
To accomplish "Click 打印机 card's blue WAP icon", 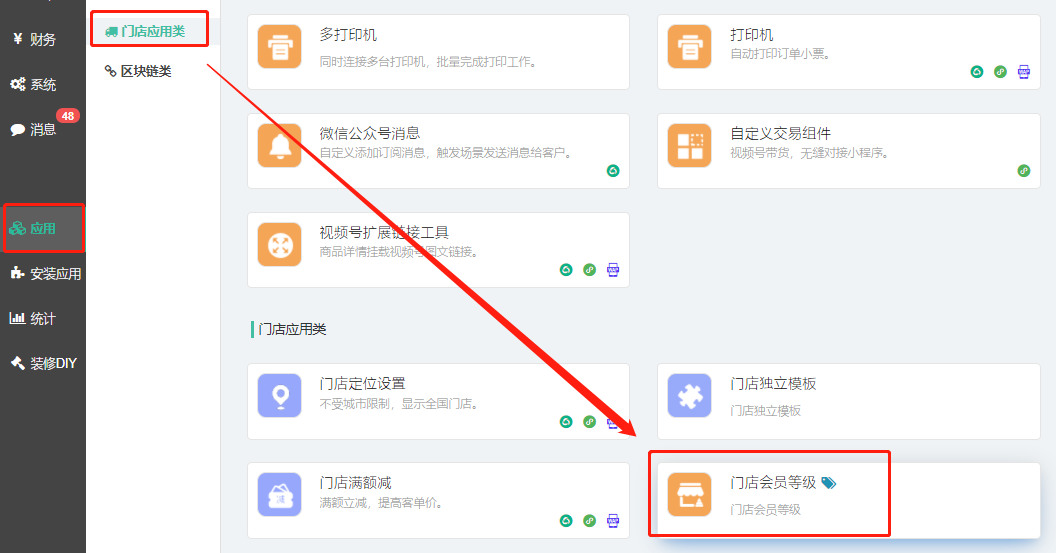I will click(x=1024, y=72).
